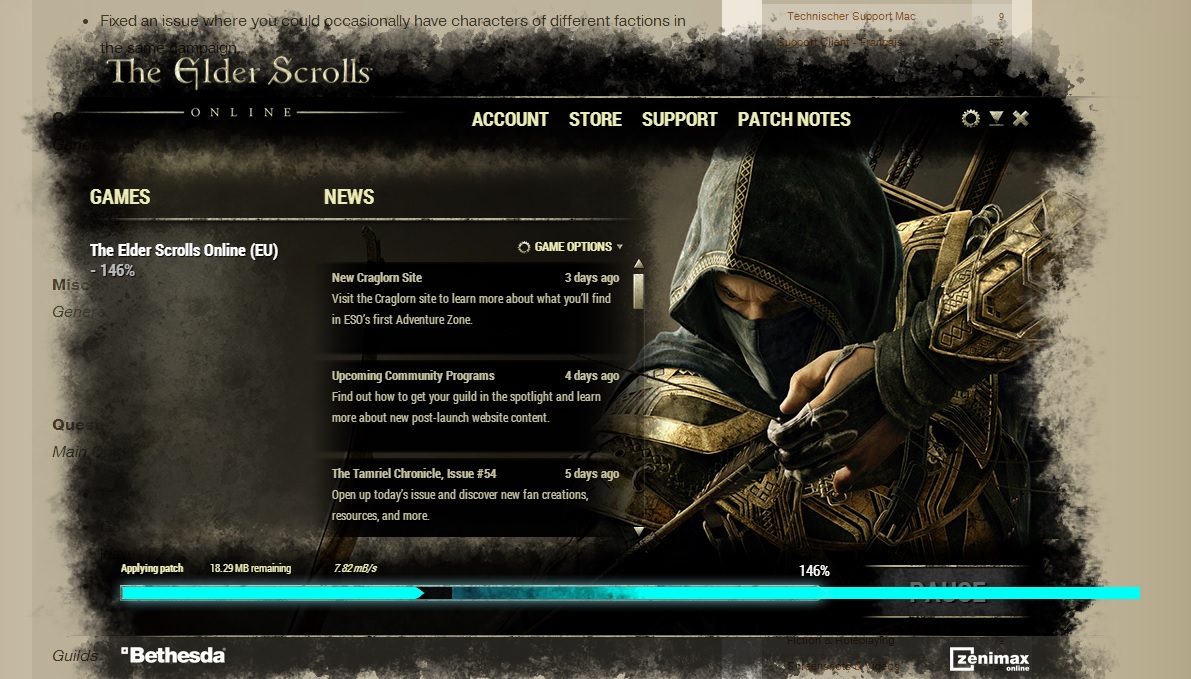Click the '5 days ago' timestamp
The width and height of the screenshot is (1191, 679).
pos(592,474)
